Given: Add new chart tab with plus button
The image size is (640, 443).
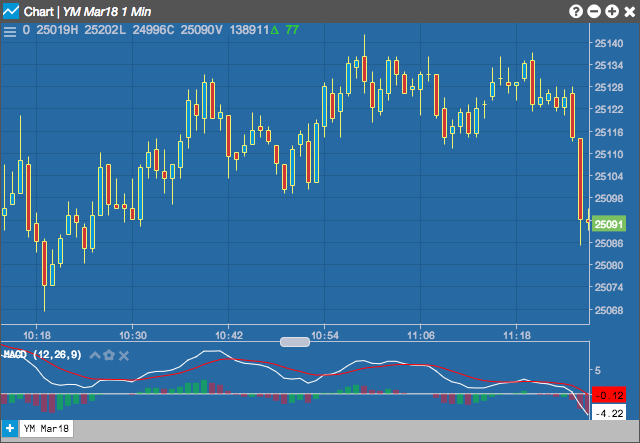Looking at the screenshot, I should click(9, 429).
